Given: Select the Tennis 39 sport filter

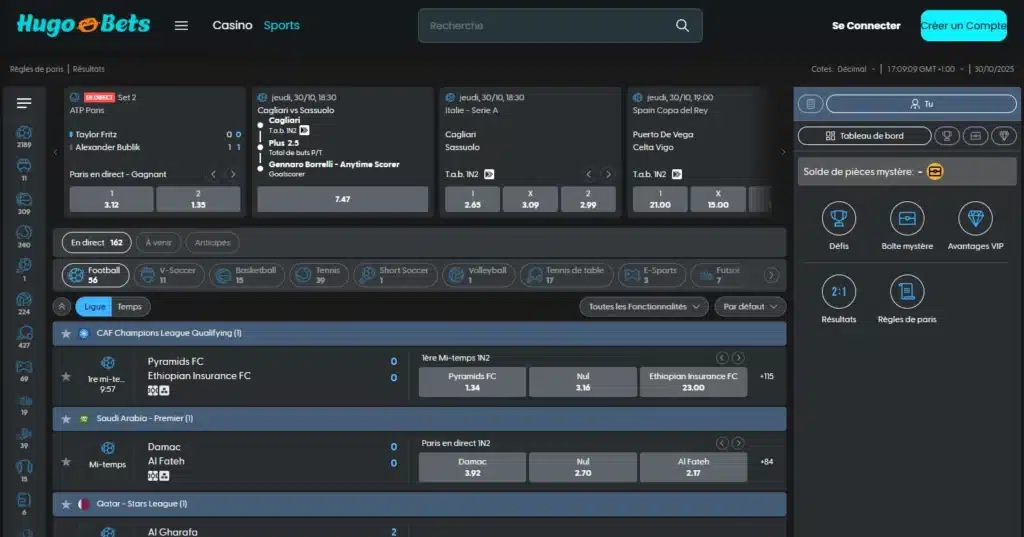Looking at the screenshot, I should 319,275.
